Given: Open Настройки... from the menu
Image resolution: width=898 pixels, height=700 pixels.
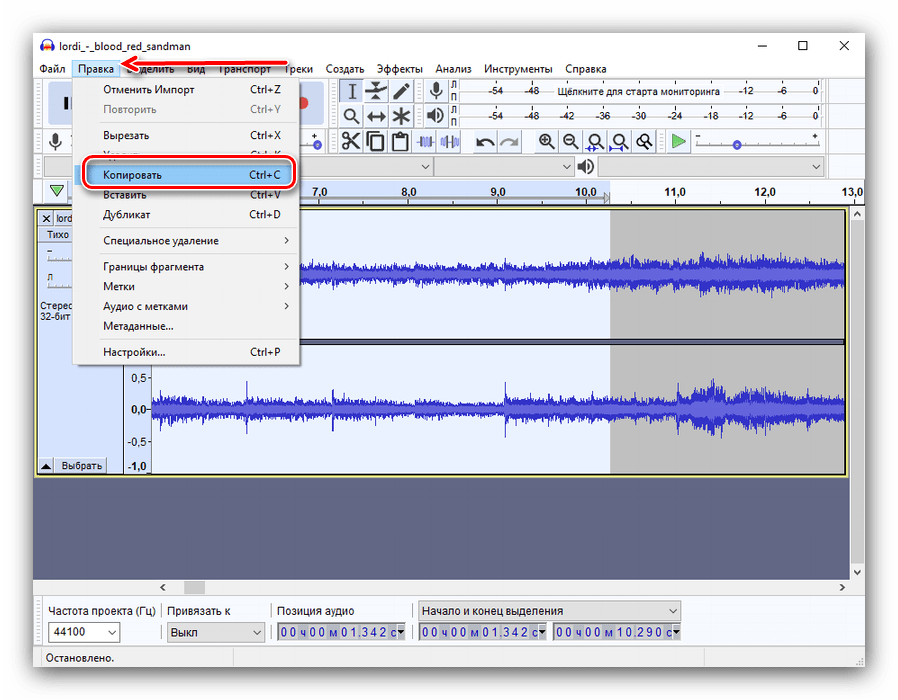Looking at the screenshot, I should pos(186,352).
